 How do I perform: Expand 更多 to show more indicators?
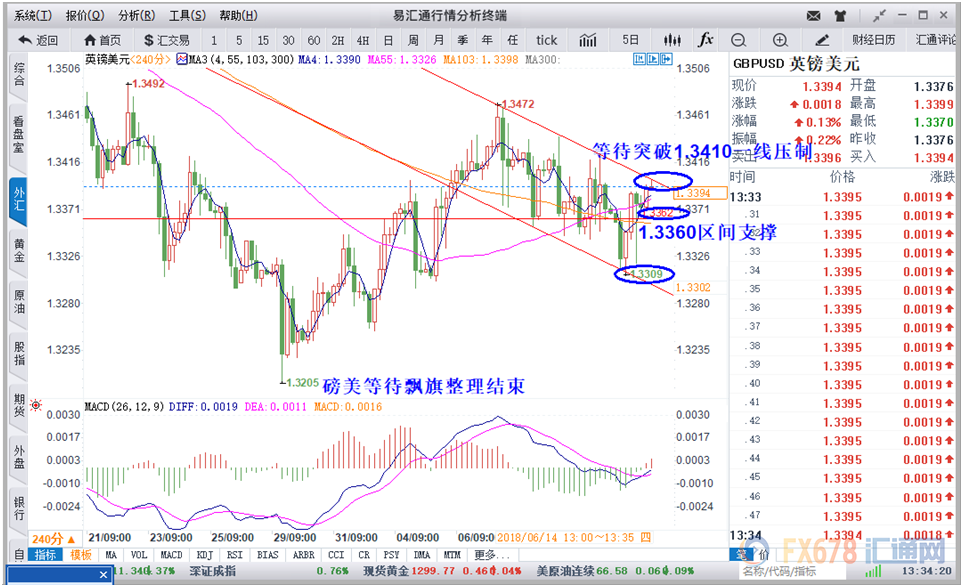tap(485, 554)
